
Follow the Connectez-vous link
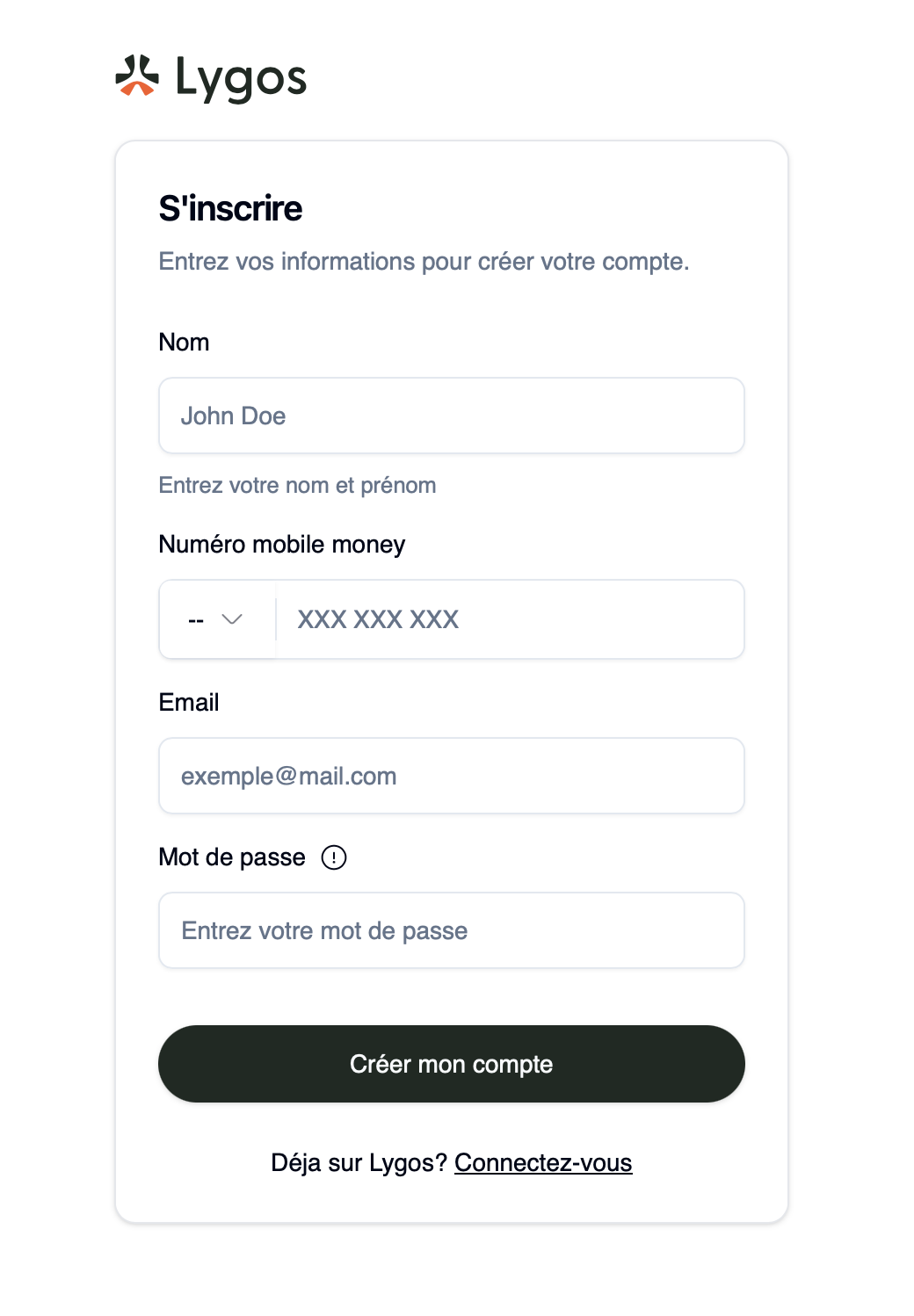pyautogui.click(x=543, y=1163)
